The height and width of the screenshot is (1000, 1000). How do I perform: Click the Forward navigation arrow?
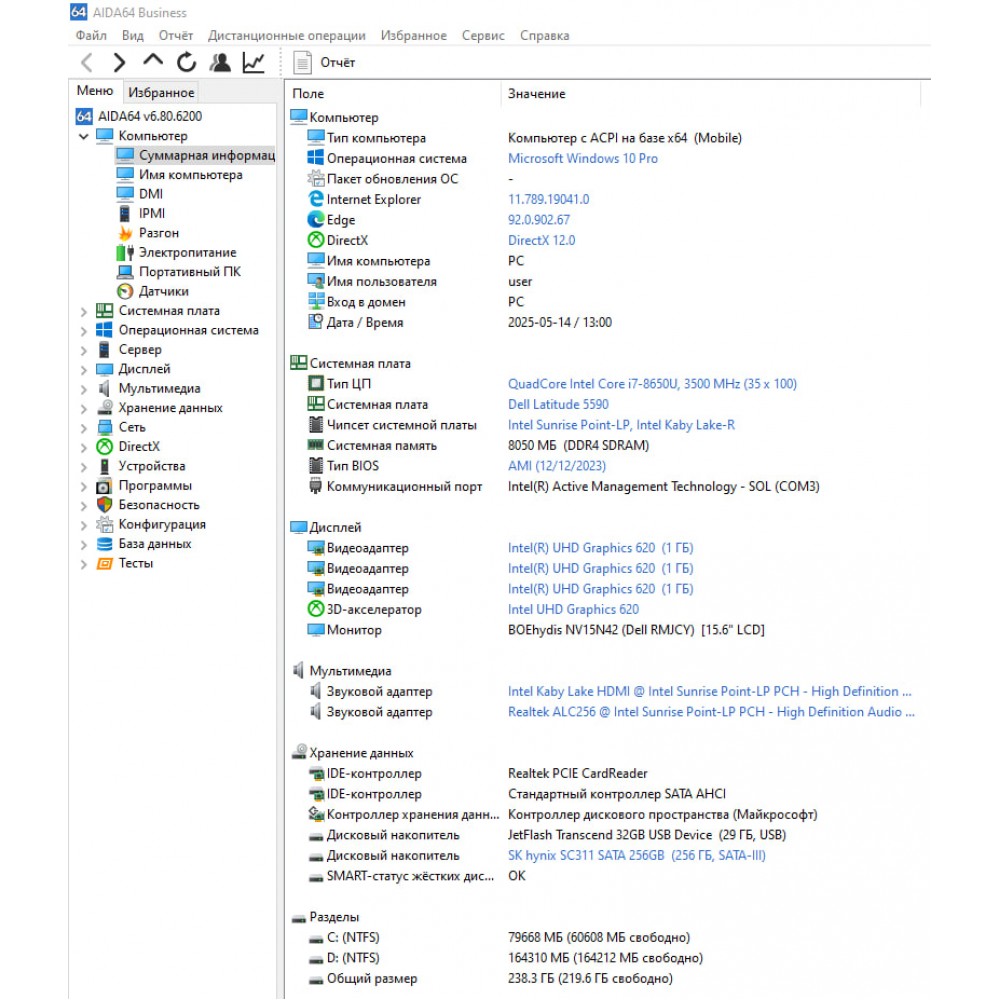click(119, 62)
